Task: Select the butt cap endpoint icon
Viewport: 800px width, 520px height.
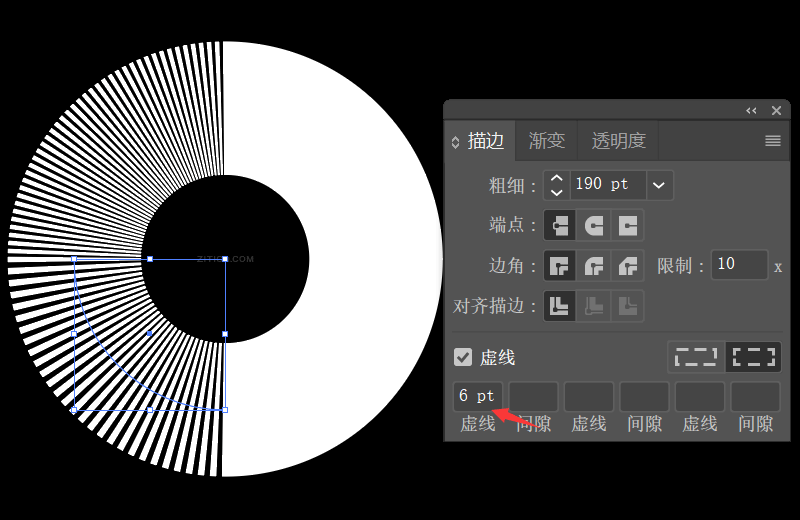Action: 560,225
